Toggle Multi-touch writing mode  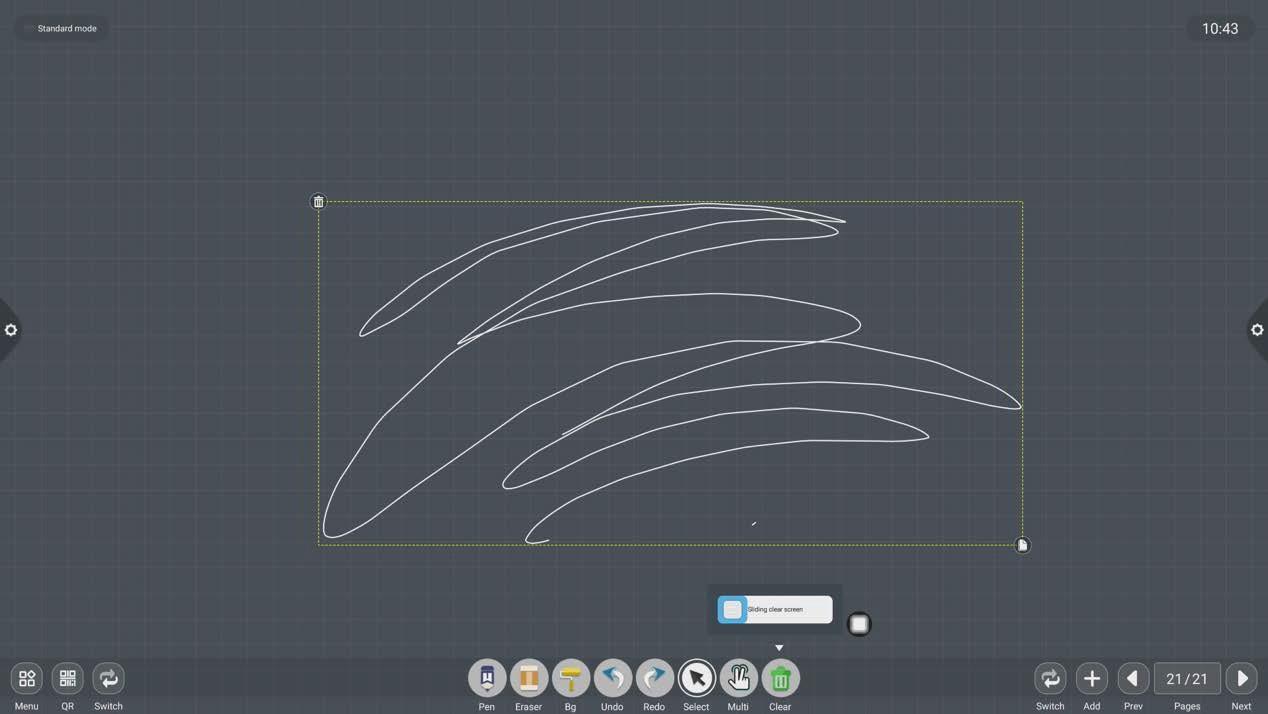coord(739,678)
